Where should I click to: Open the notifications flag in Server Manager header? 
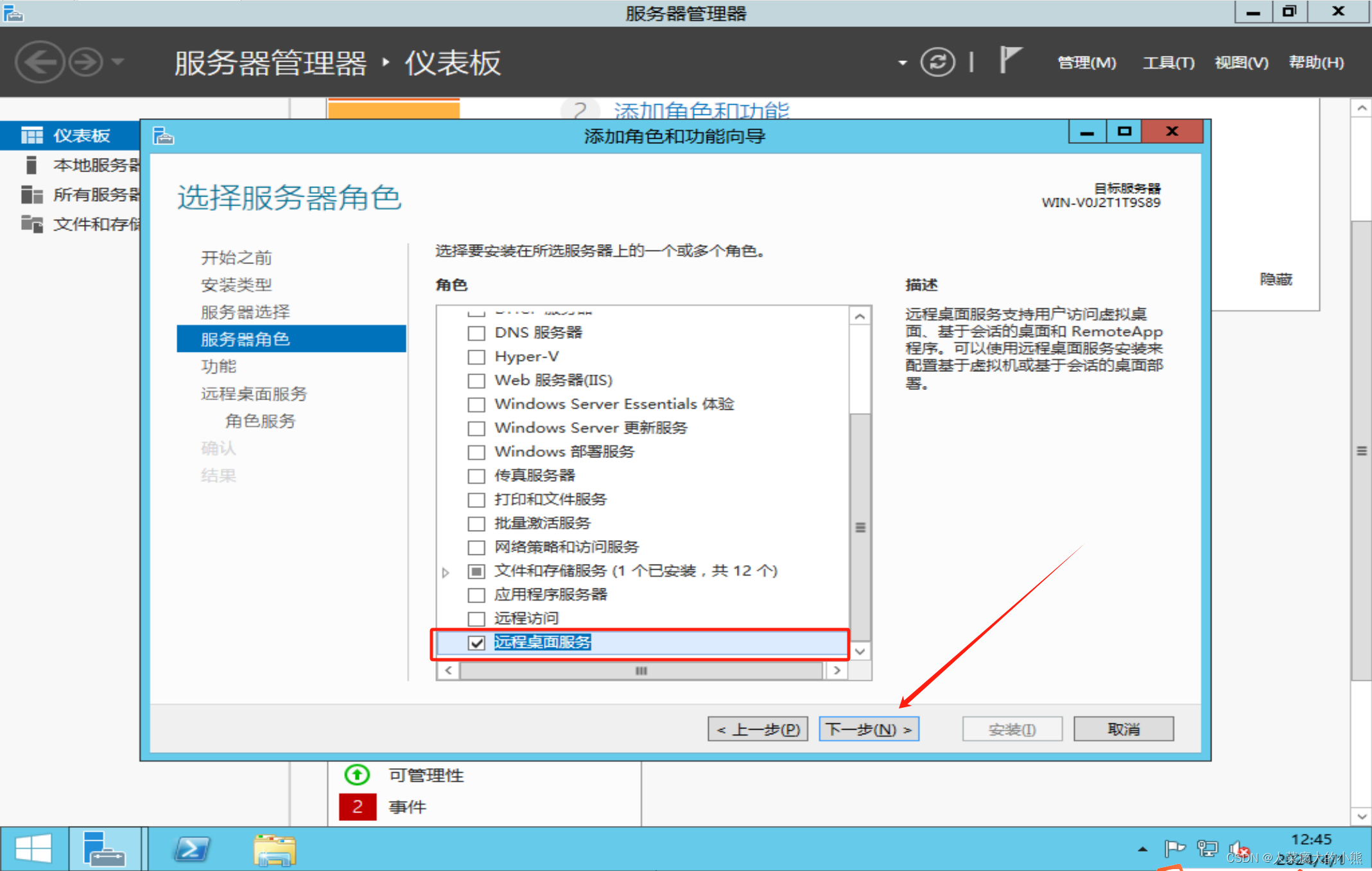point(1010,60)
